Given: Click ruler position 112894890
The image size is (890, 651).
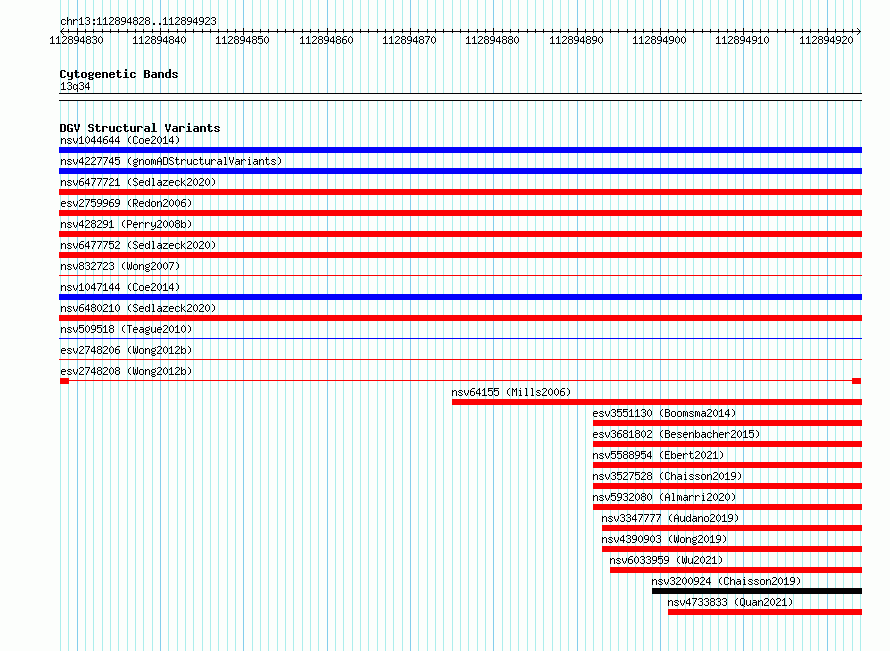Looking at the screenshot, I should click(576, 40).
